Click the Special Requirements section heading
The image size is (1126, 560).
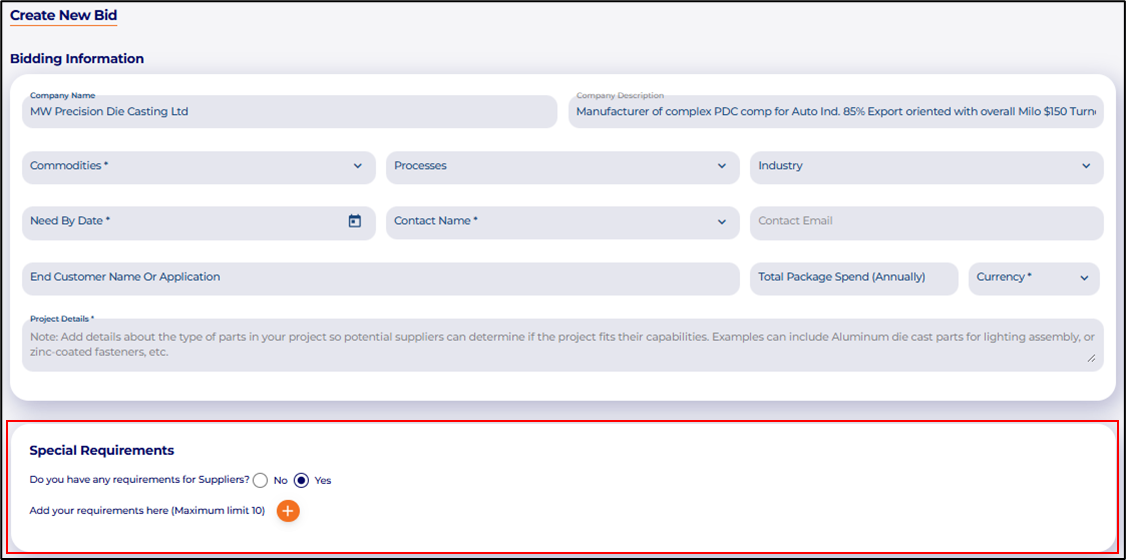102,451
